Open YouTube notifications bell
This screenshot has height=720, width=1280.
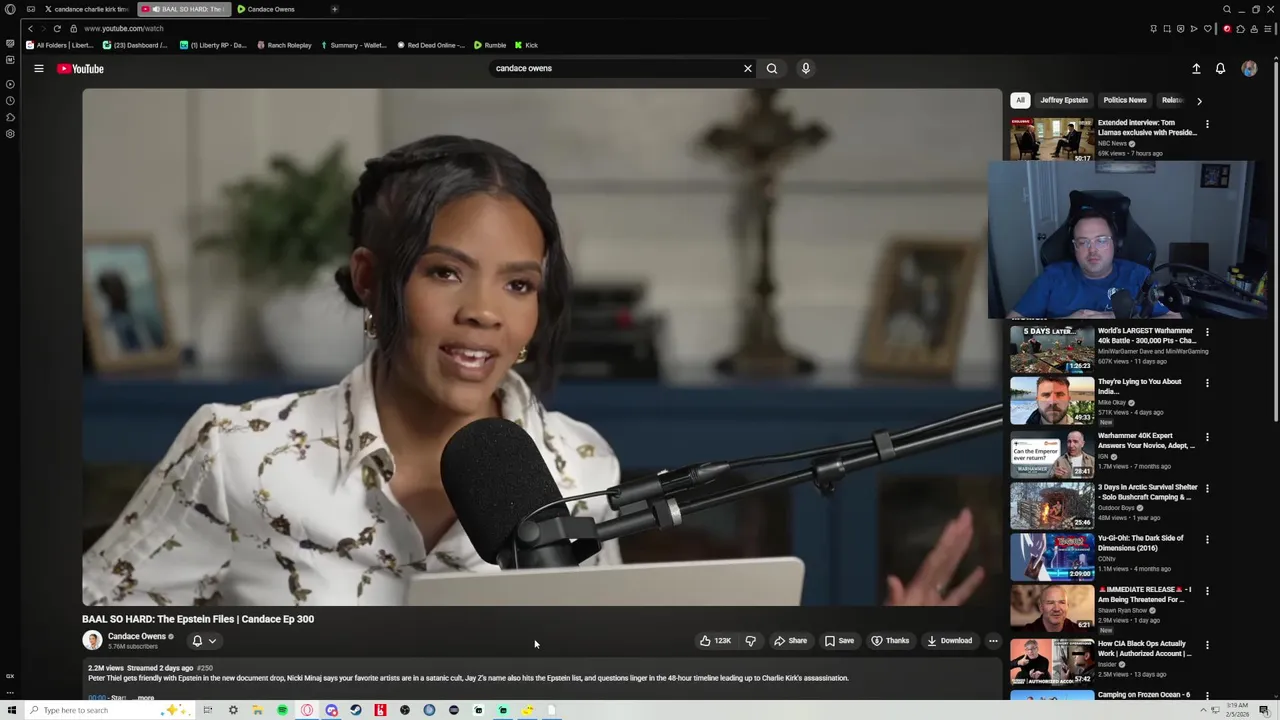(x=1220, y=69)
